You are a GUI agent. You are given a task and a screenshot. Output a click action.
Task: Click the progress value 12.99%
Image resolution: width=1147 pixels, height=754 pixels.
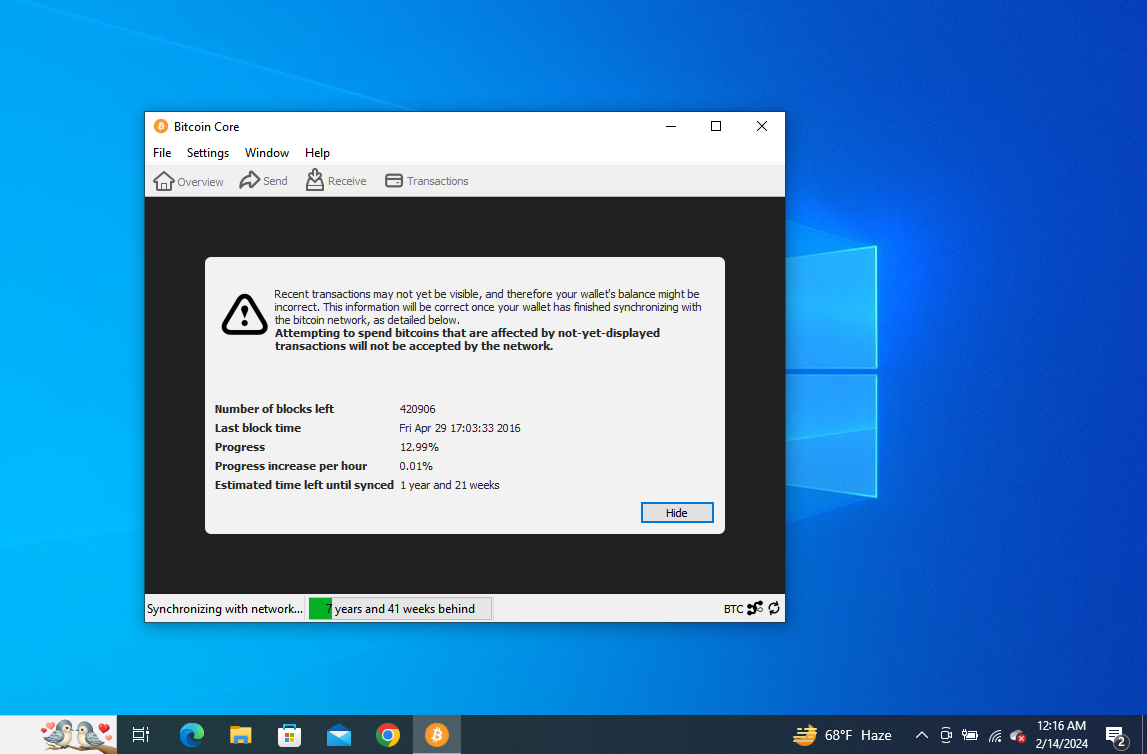click(419, 447)
